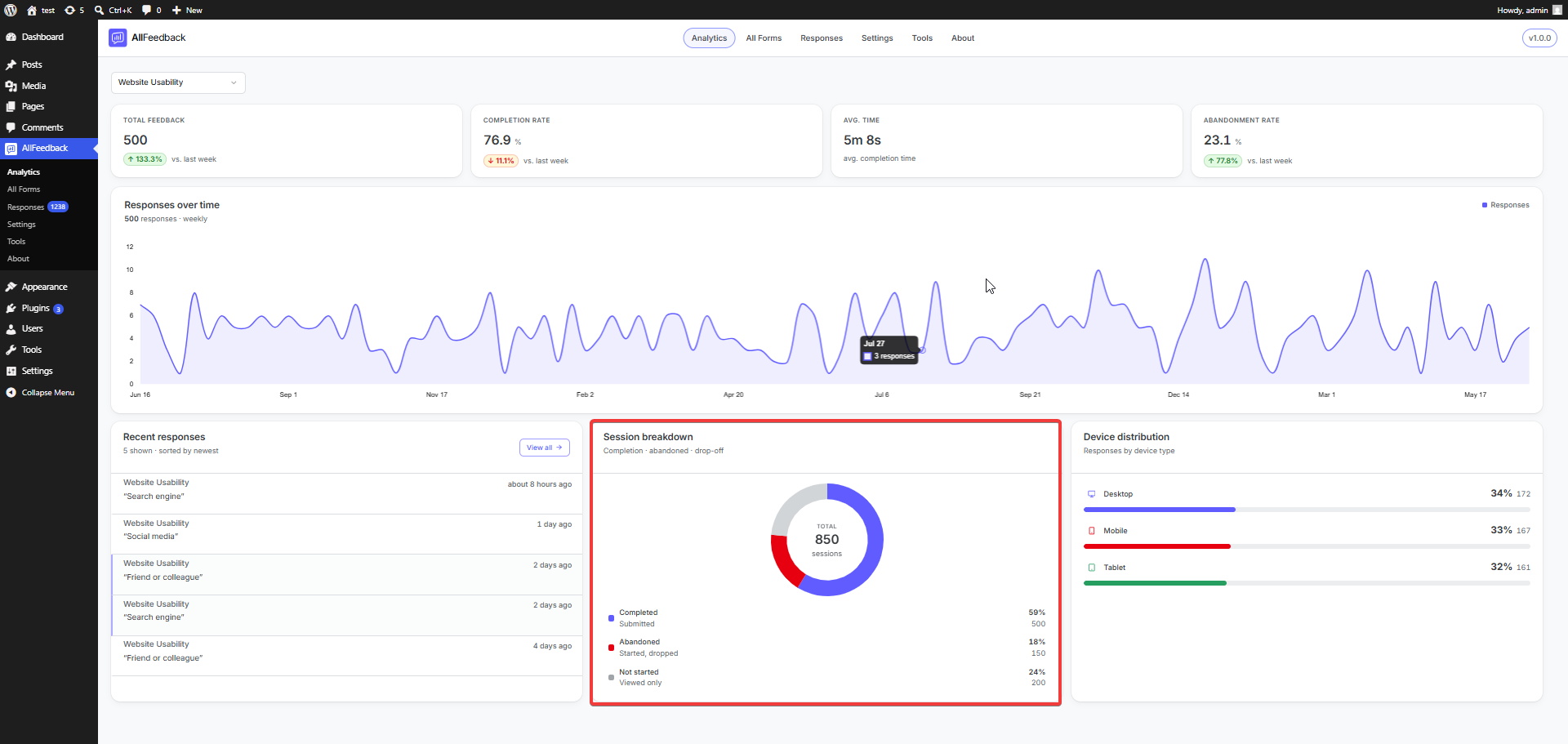The height and width of the screenshot is (744, 1568).
Task: Toggle the Responses legend in chart
Action: [x=1506, y=205]
